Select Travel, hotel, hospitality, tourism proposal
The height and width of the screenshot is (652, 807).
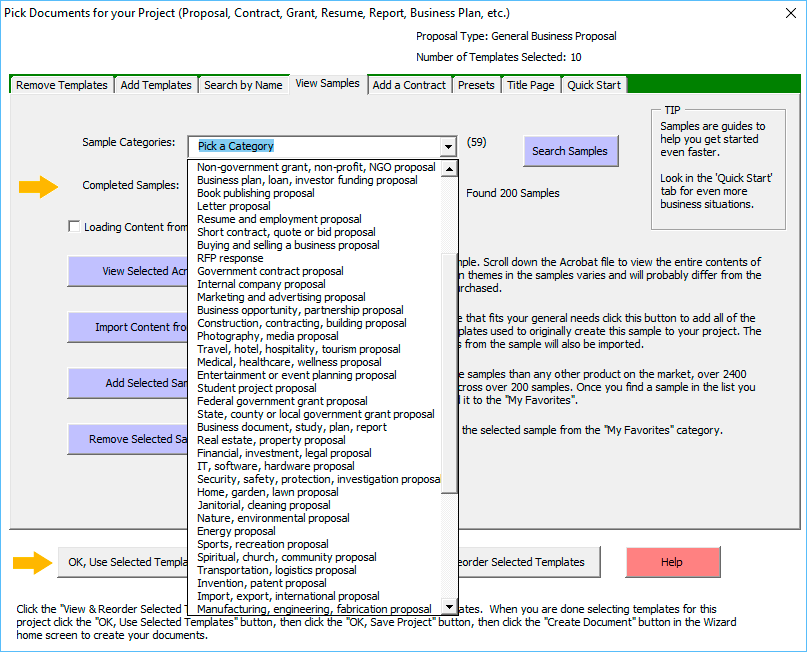(315, 349)
